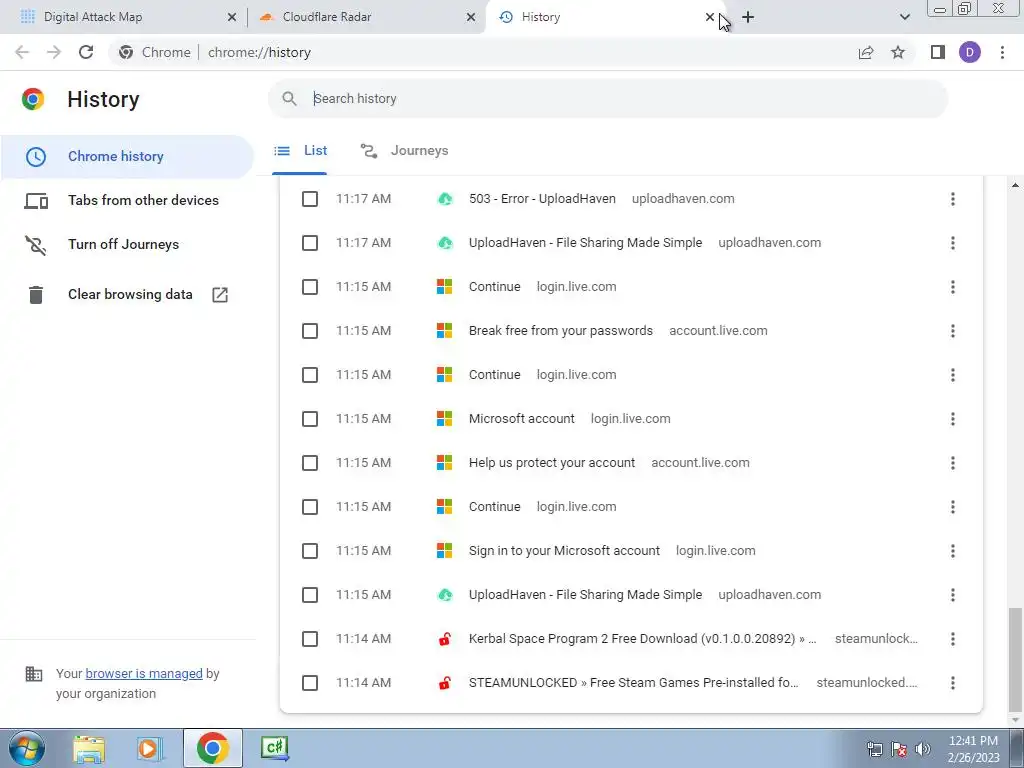Open actions menu for Microsoft account entry
1024x768 pixels.
click(953, 419)
